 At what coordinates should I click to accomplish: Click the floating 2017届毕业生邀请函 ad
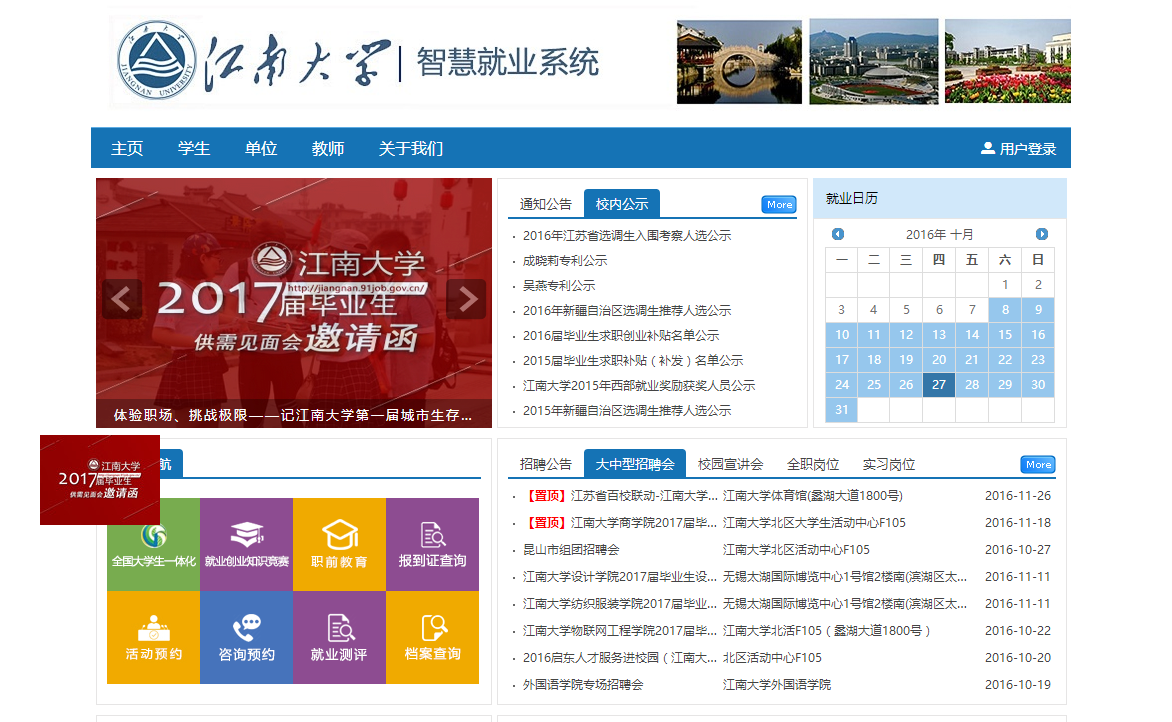pyautogui.click(x=99, y=480)
